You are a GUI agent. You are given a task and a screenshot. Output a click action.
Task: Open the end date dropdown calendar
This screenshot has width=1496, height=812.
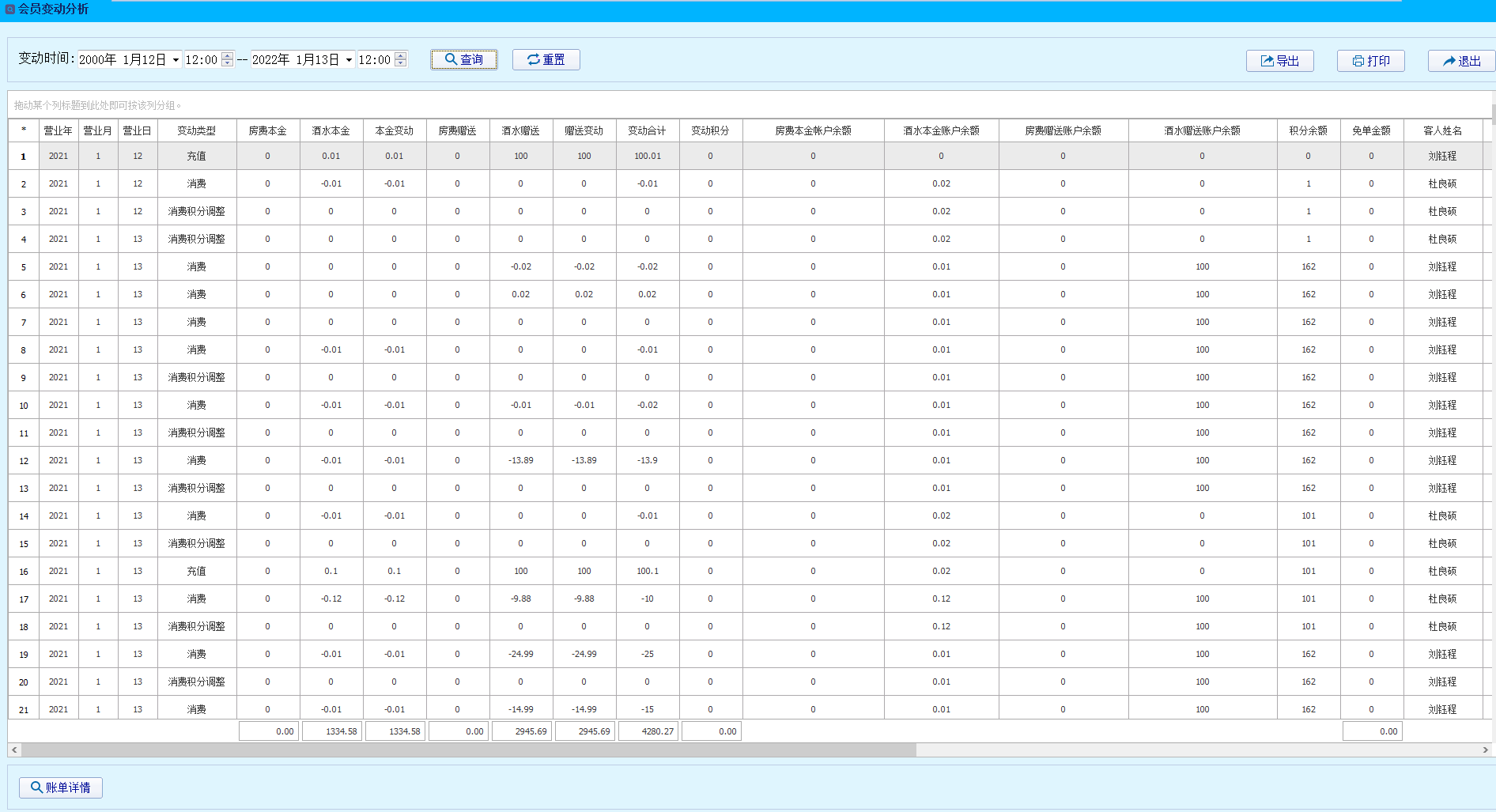[349, 60]
